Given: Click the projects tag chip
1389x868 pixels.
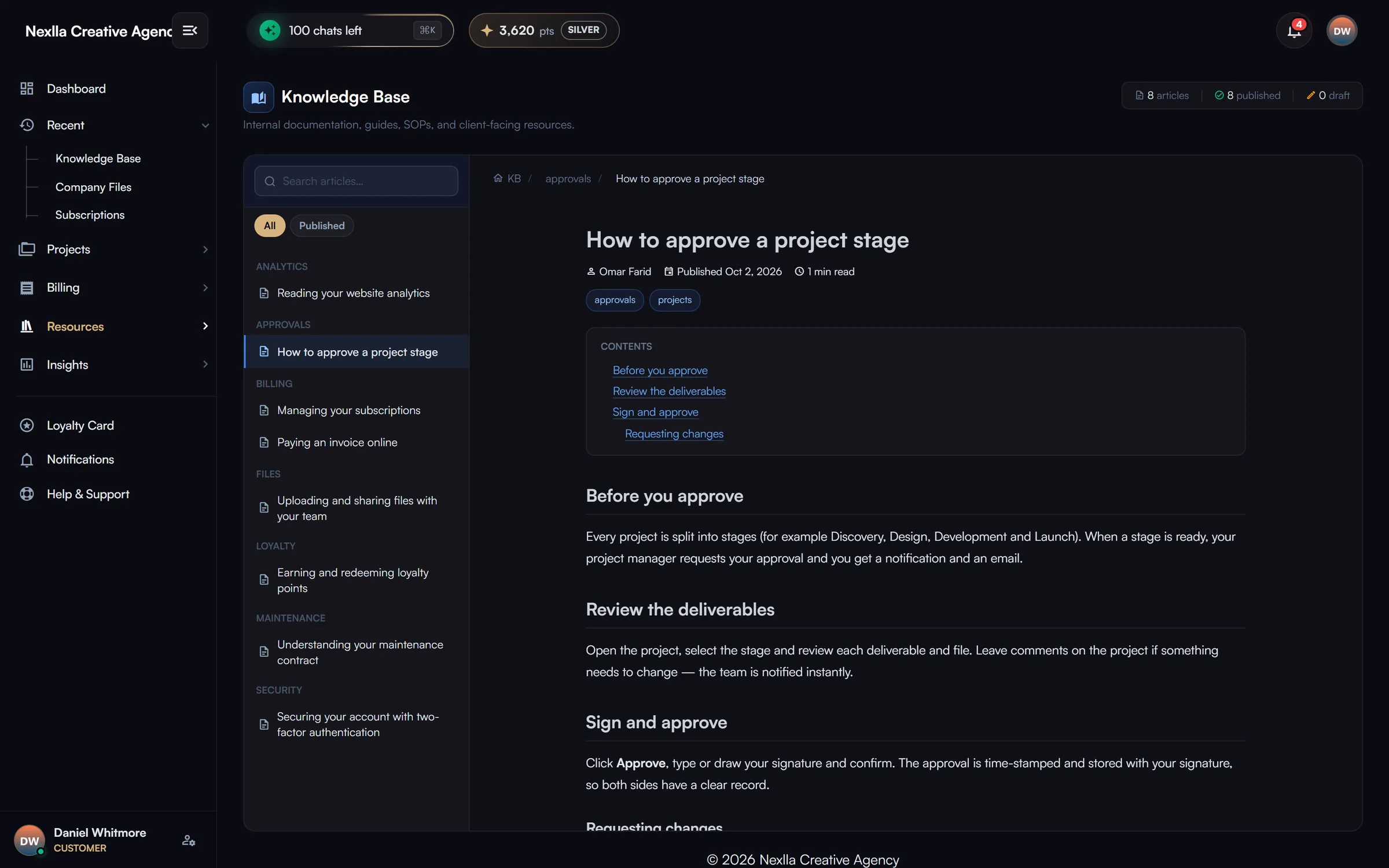Looking at the screenshot, I should click(x=674, y=300).
